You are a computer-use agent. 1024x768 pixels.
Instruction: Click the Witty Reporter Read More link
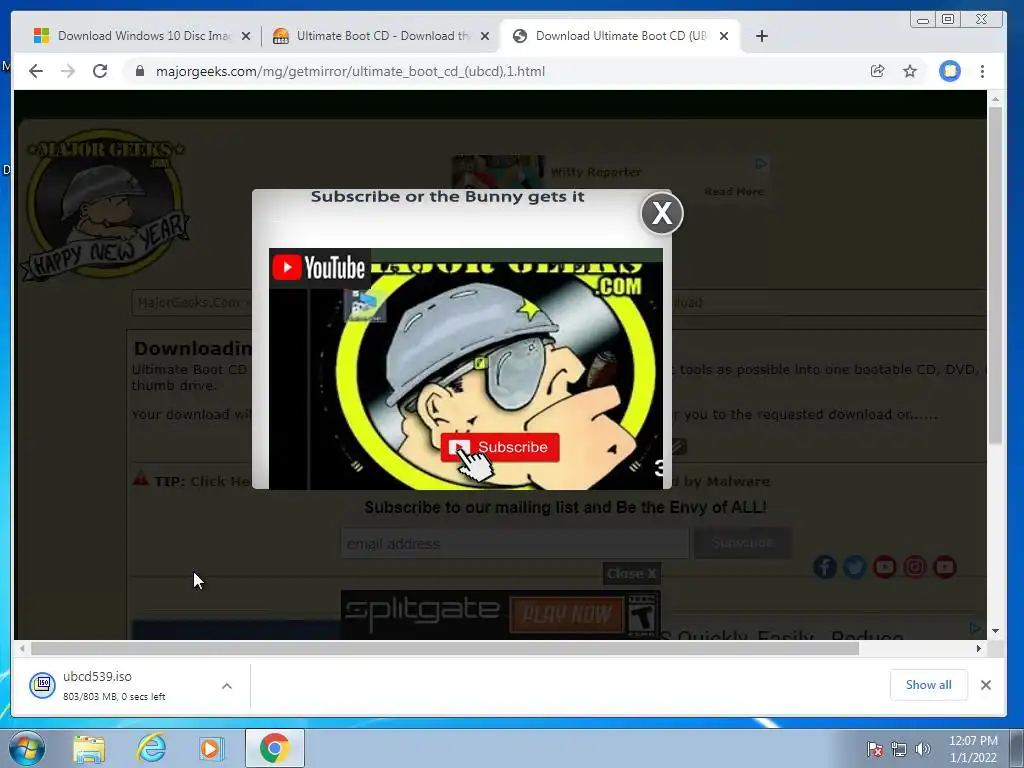click(734, 191)
